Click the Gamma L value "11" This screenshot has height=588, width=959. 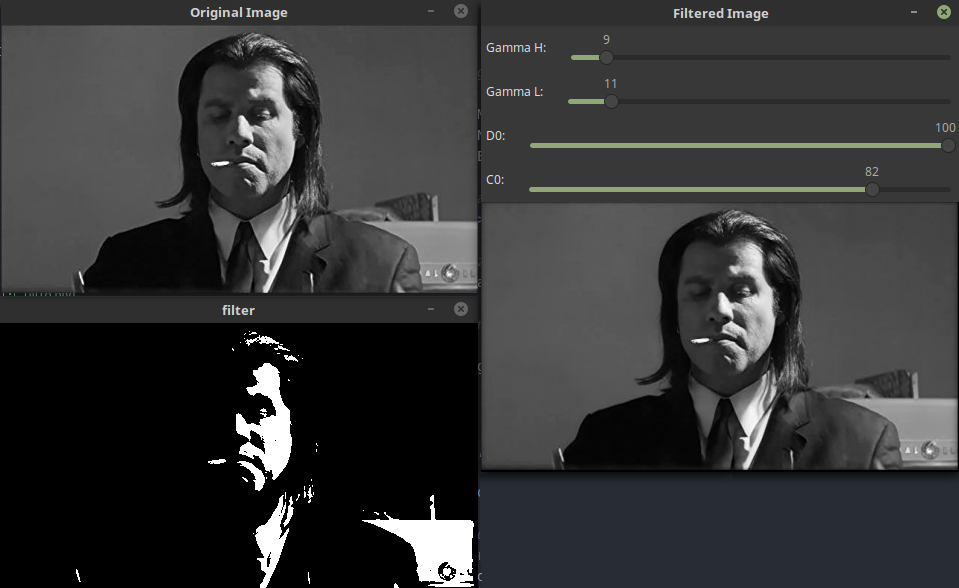coord(610,84)
